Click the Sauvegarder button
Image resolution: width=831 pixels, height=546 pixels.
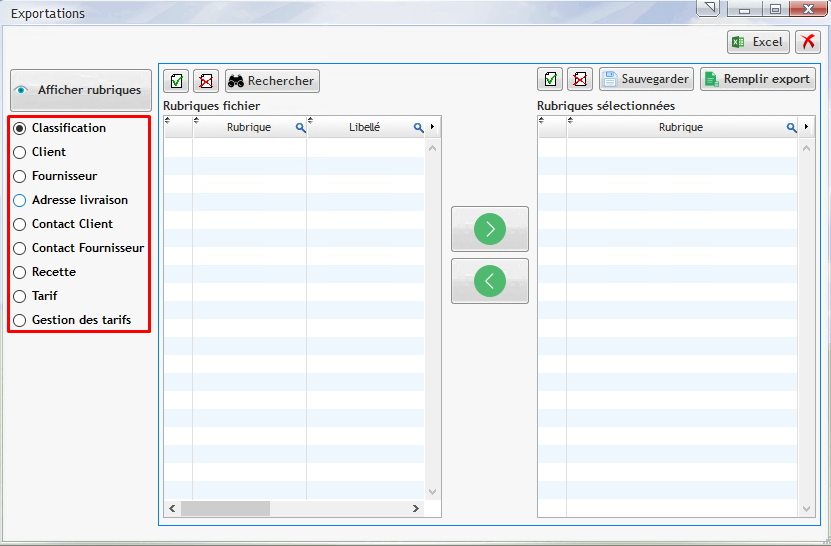pyautogui.click(x=646, y=79)
